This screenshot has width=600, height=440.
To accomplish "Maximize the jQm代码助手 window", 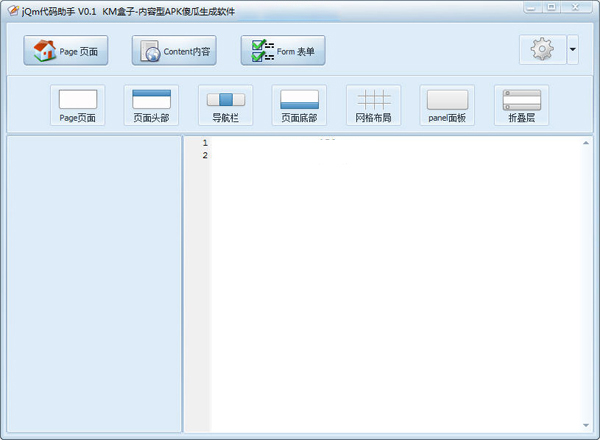I will pyautogui.click(x=552, y=7).
